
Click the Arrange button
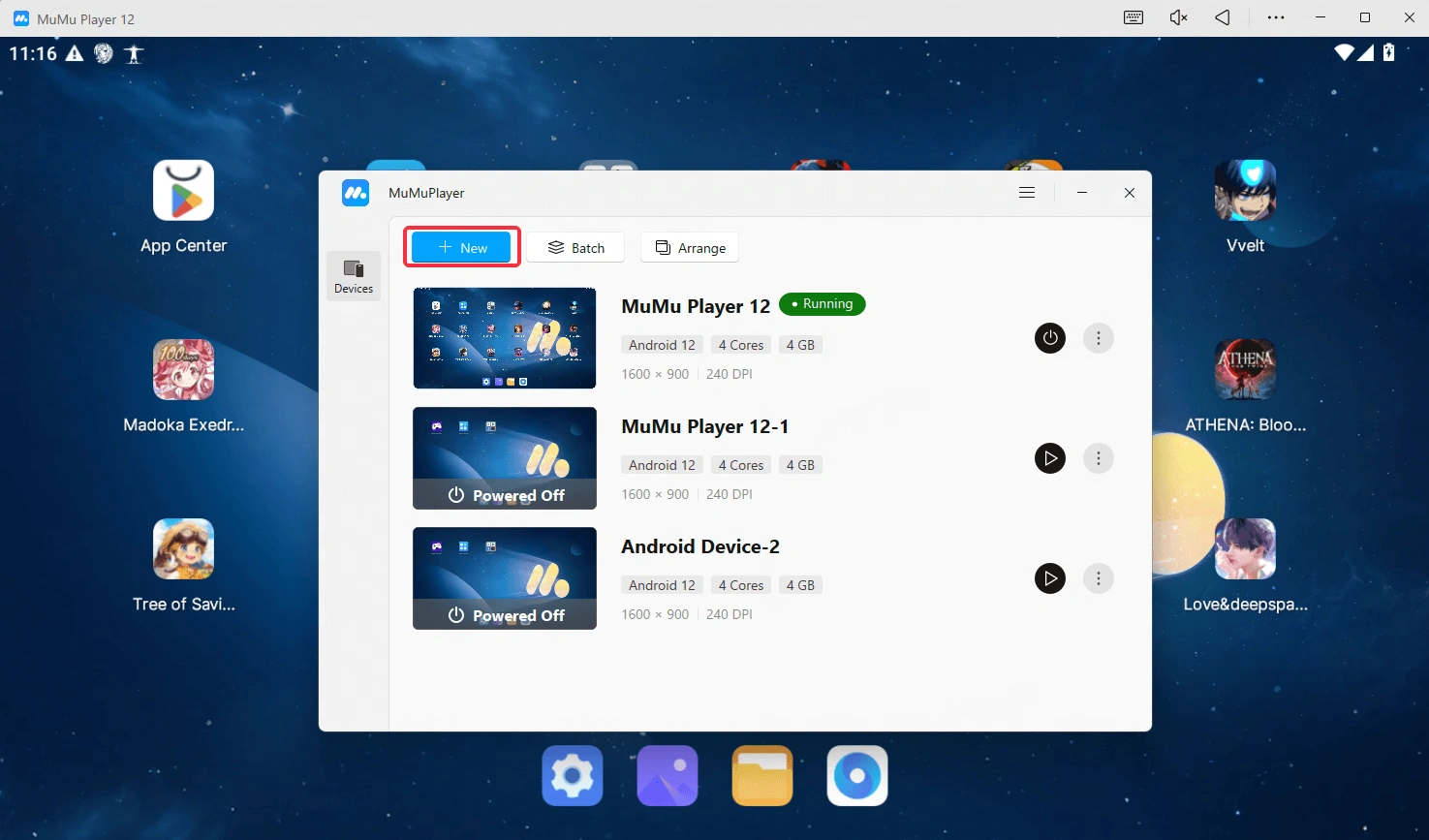690,247
